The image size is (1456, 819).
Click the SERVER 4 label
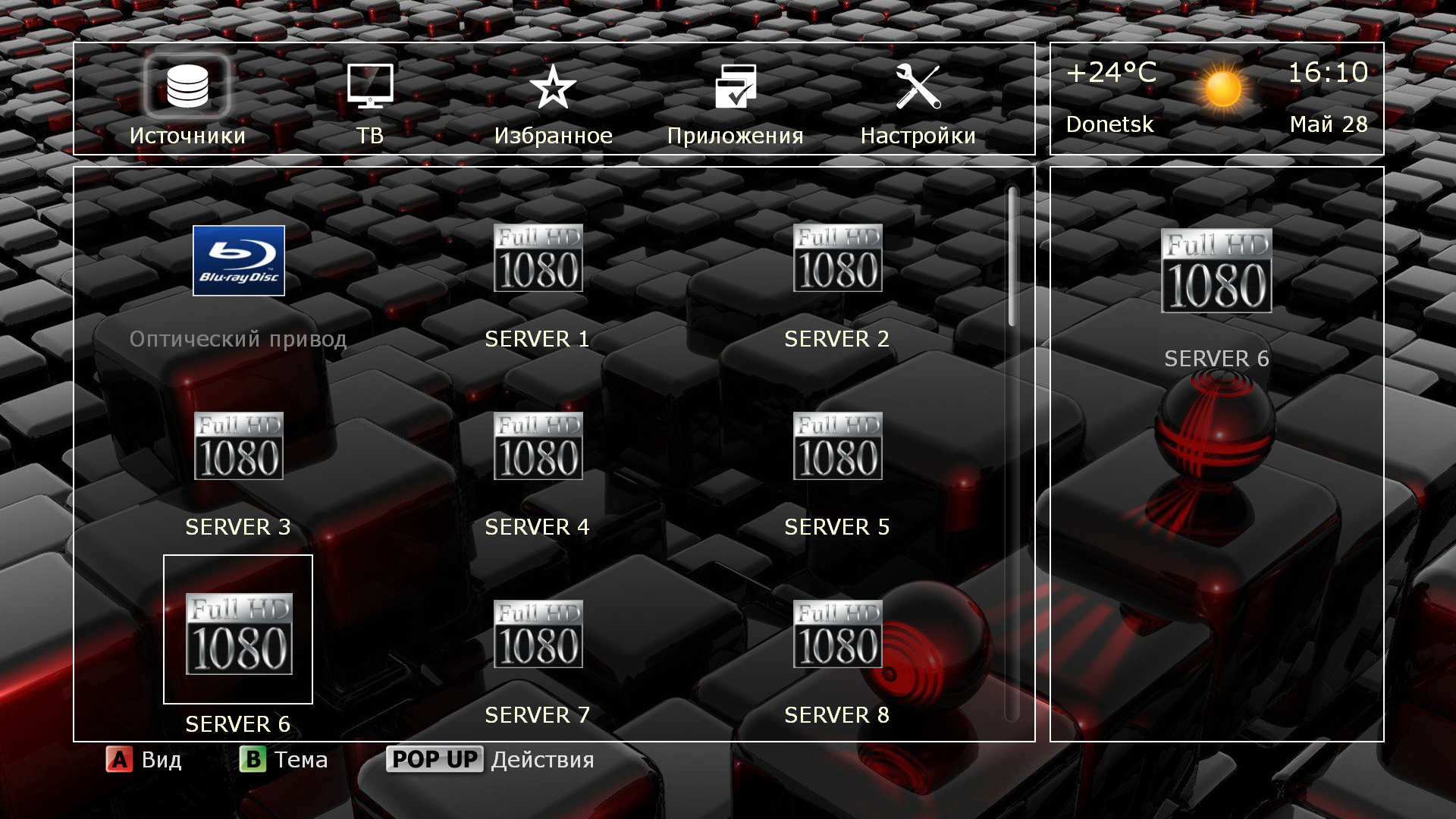pyautogui.click(x=537, y=527)
